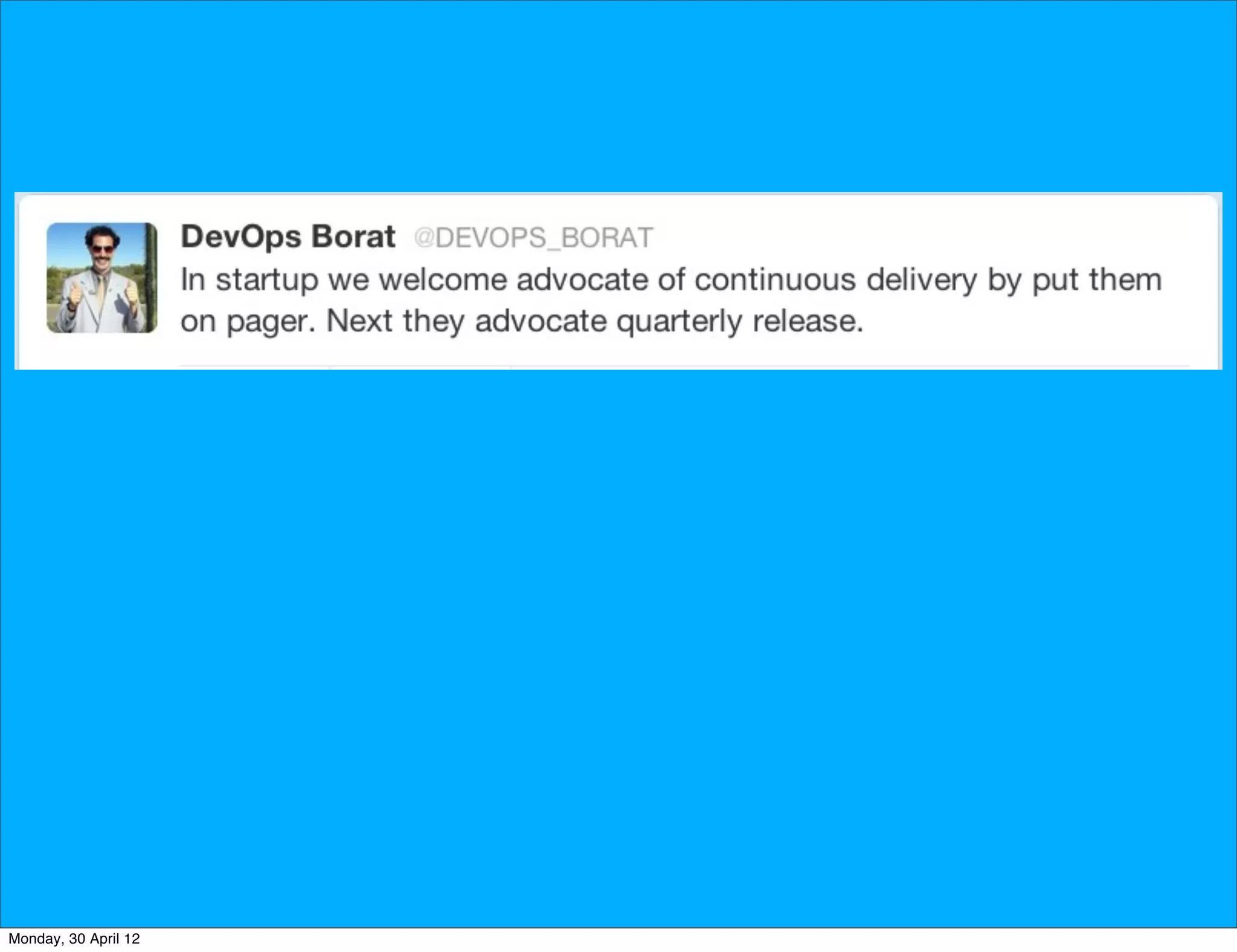
Task: Open the DevOps Borat display name
Action: pos(288,237)
